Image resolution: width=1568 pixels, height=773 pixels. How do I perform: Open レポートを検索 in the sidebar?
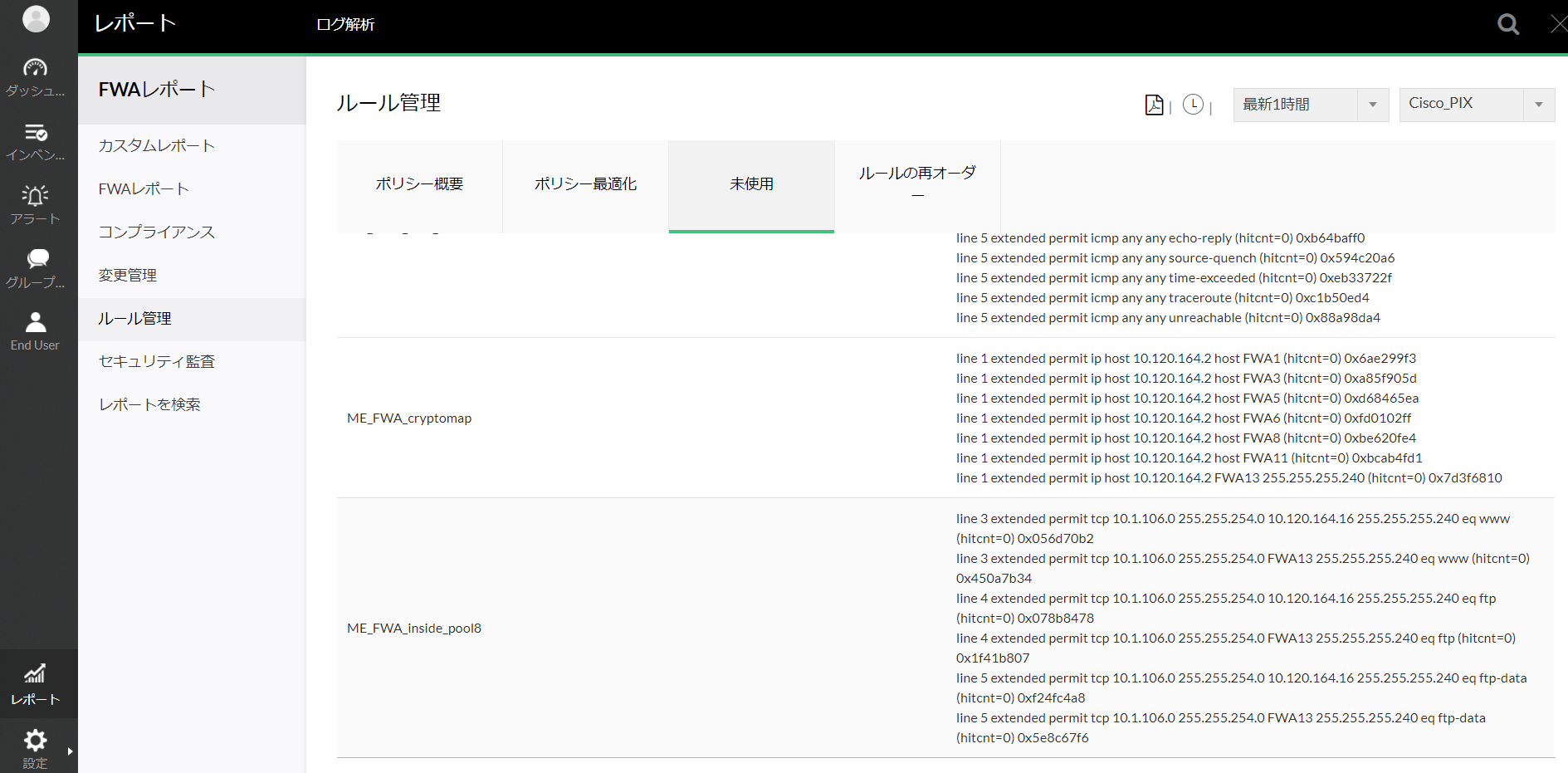coord(150,404)
